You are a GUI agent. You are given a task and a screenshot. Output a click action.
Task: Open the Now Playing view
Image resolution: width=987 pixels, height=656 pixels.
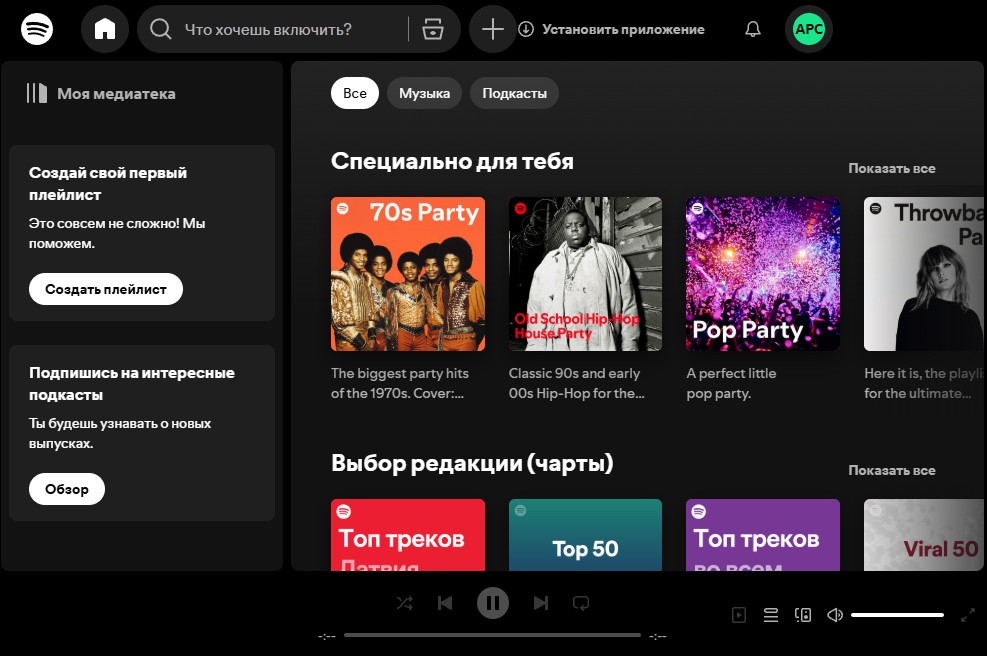(739, 615)
